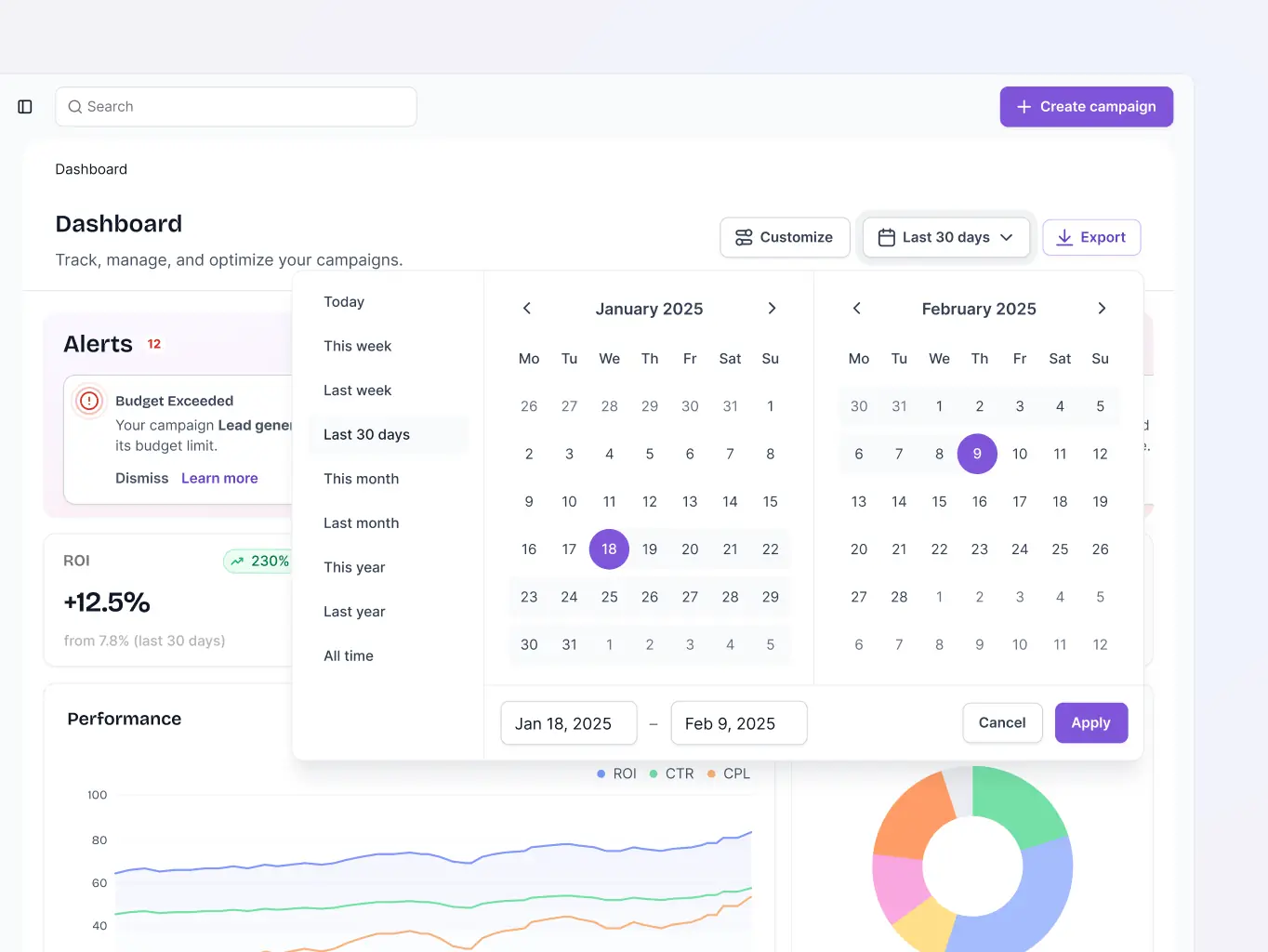Go to next month on February calendar
The image size is (1268, 952).
pyautogui.click(x=1102, y=308)
